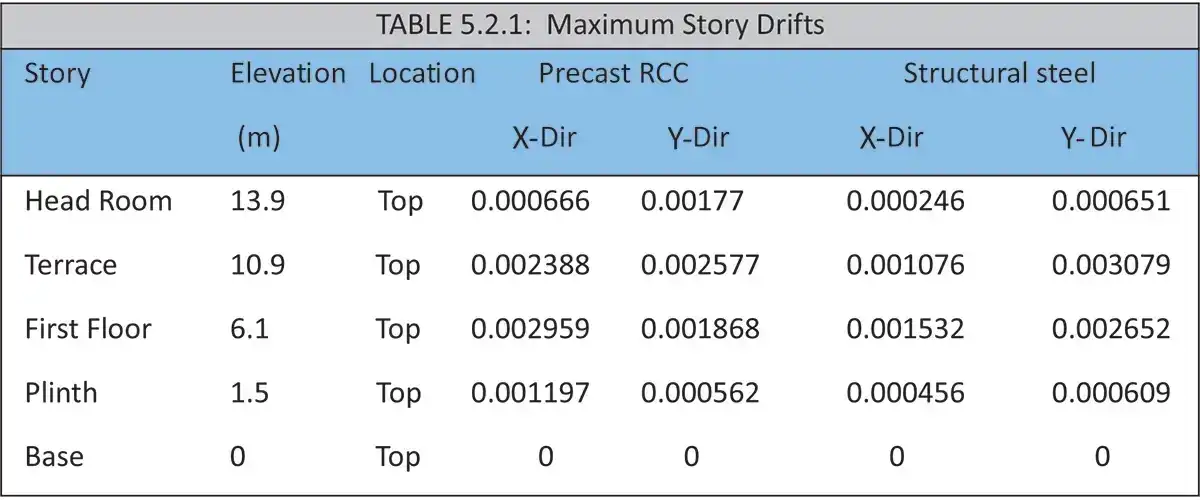Select the 'First Floor' row label
The width and height of the screenshot is (1200, 500).
pyautogui.click(x=88, y=329)
